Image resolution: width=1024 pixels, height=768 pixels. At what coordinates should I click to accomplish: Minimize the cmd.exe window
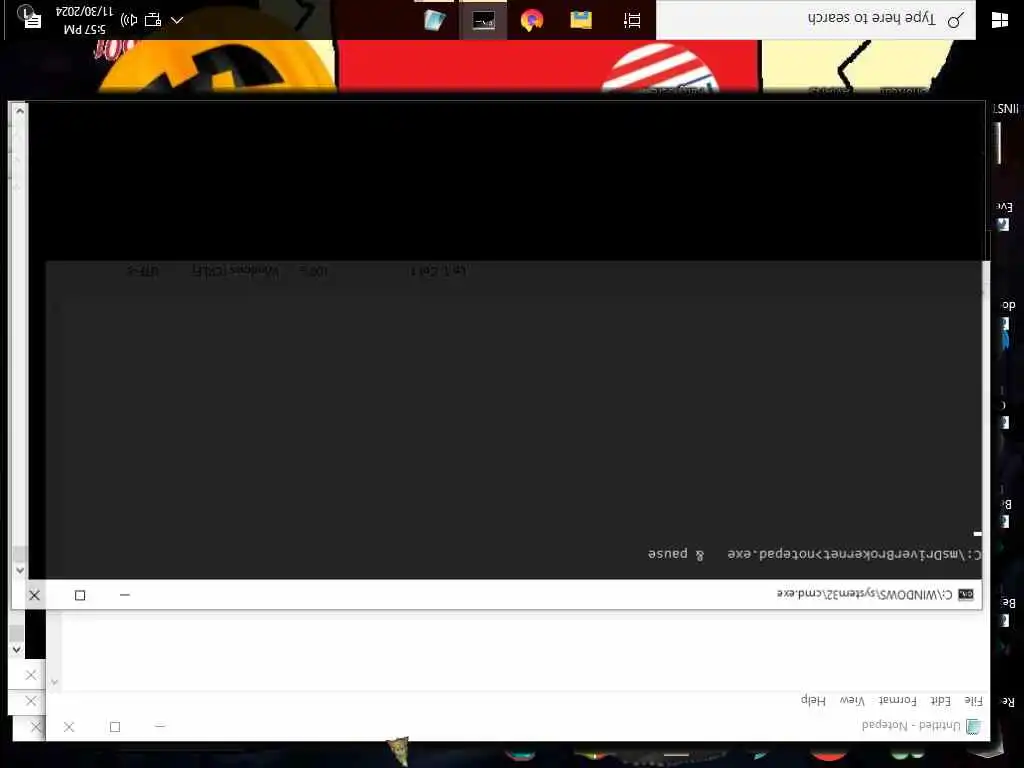click(125, 595)
